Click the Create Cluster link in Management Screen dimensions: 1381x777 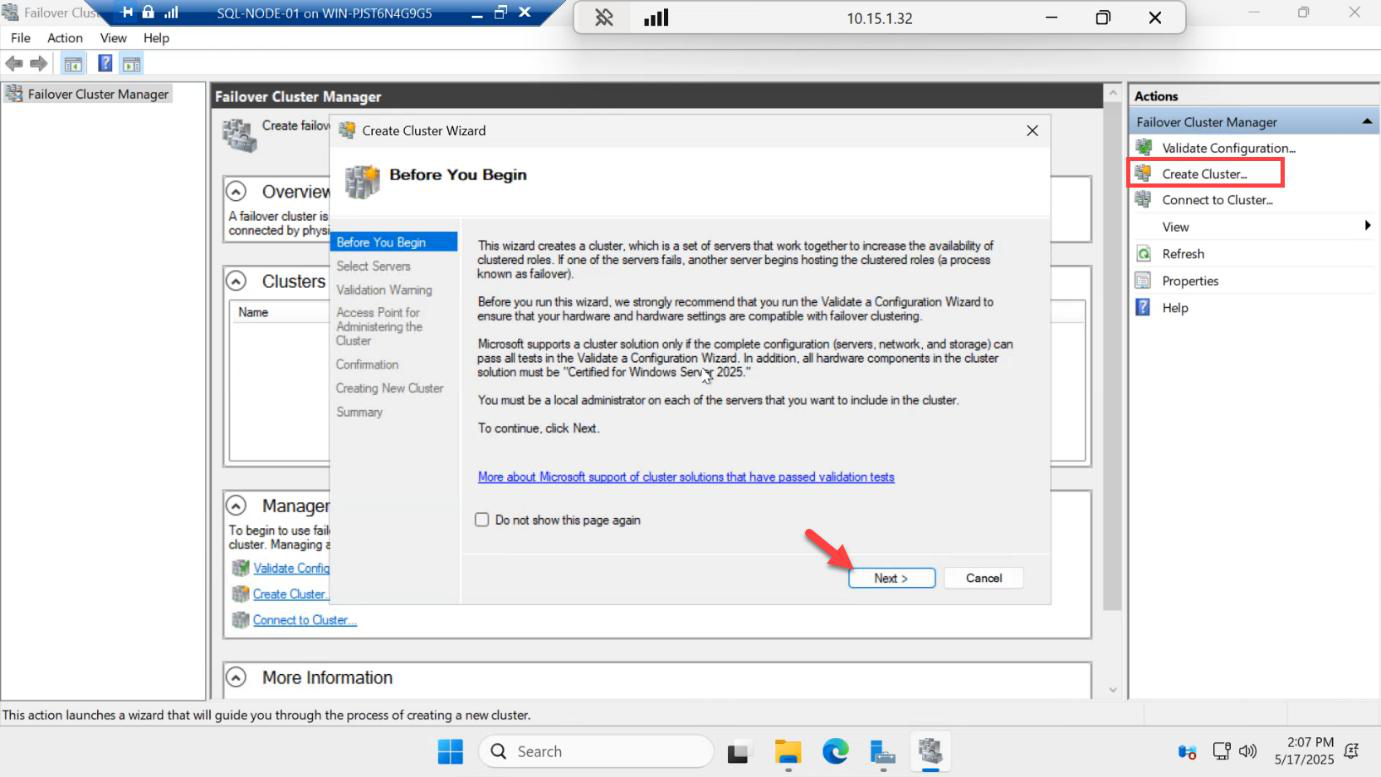pyautogui.click(x=290, y=594)
